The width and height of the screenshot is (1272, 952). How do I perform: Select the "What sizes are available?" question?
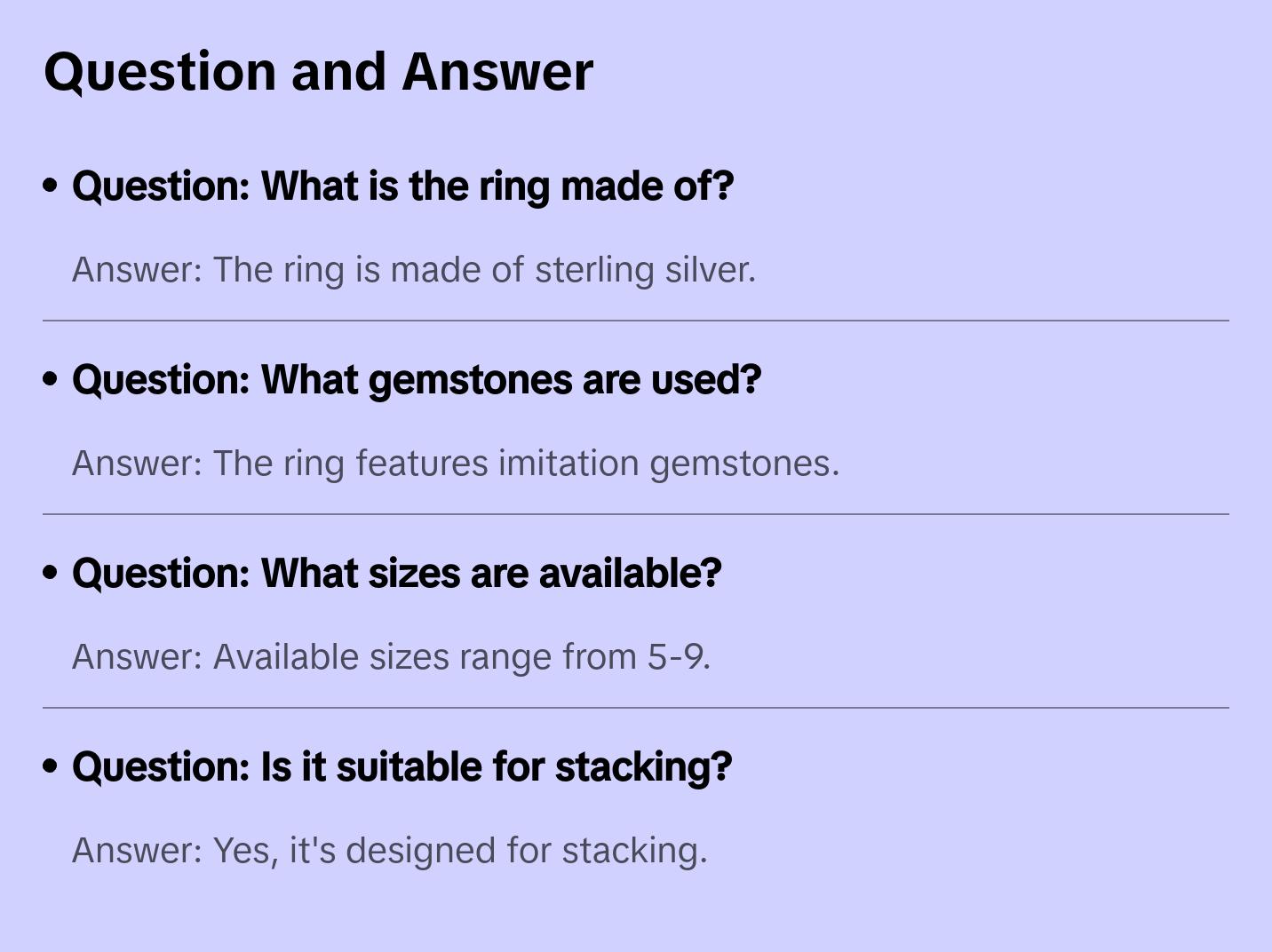(x=396, y=574)
